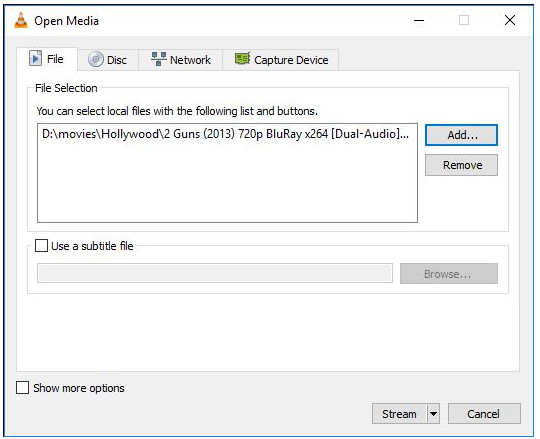The height and width of the screenshot is (439, 540).
Task: Click the subtitle file path field
Action: click(215, 273)
